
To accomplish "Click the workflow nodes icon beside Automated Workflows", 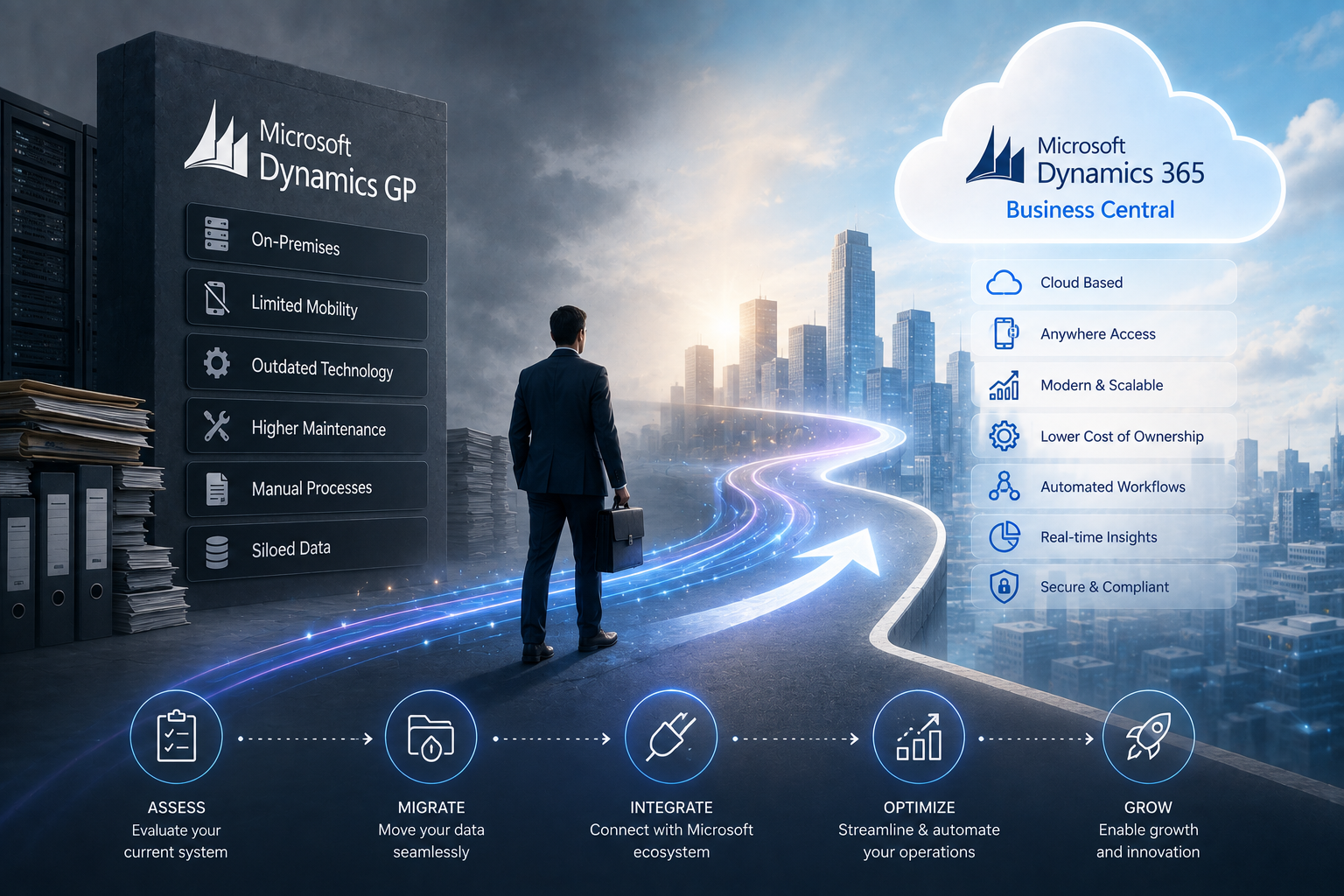I will [1004, 486].
